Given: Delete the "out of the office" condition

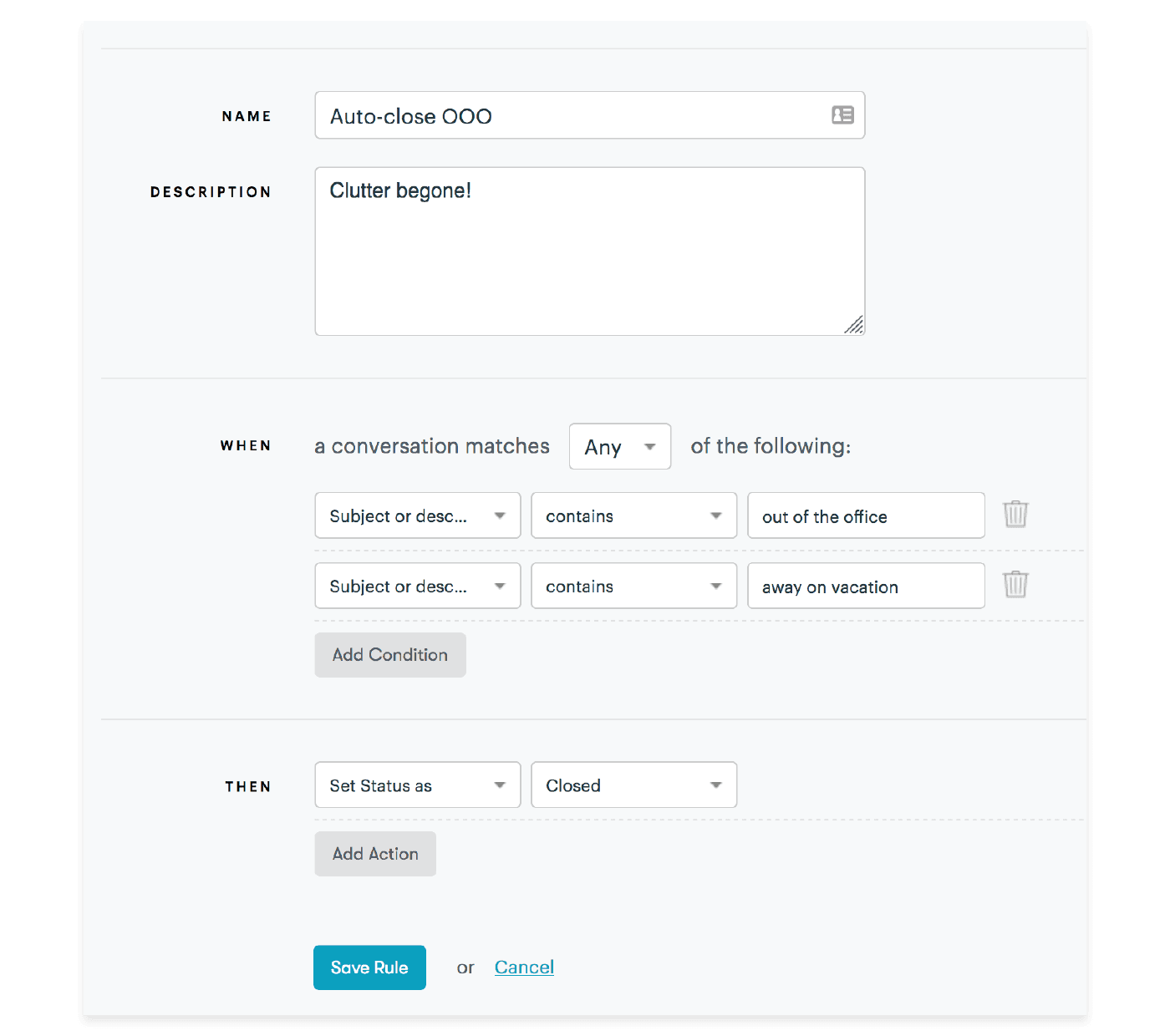Looking at the screenshot, I should pyautogui.click(x=1015, y=515).
